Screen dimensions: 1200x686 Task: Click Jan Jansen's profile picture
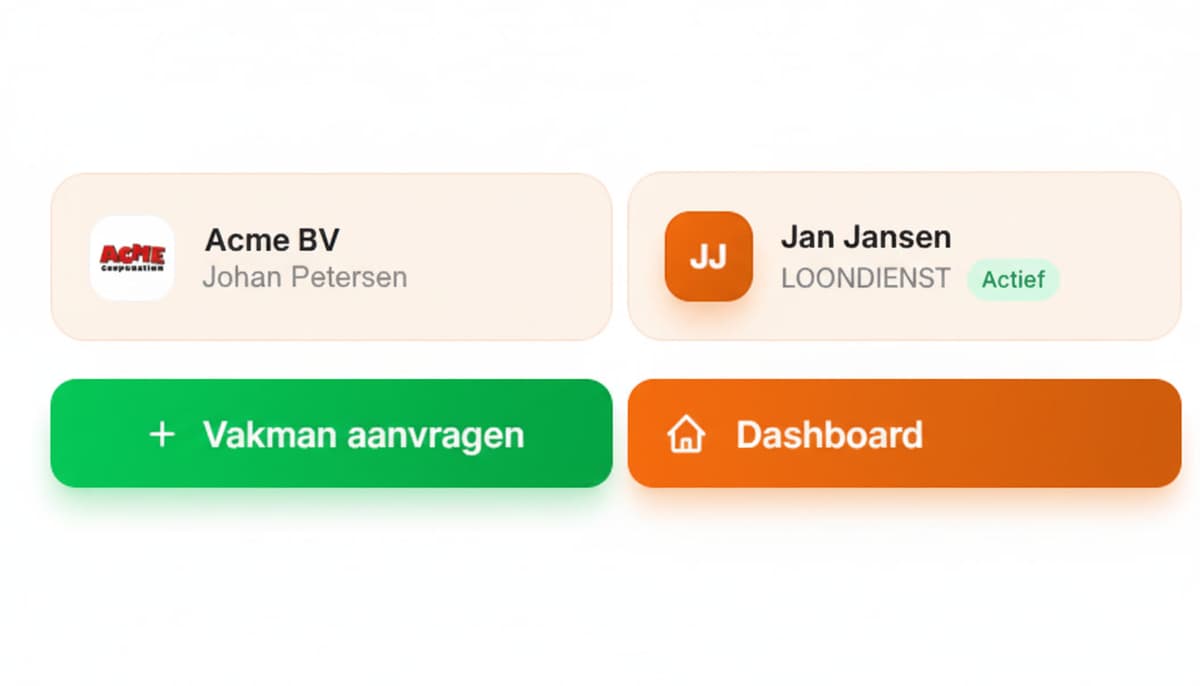[708, 257]
